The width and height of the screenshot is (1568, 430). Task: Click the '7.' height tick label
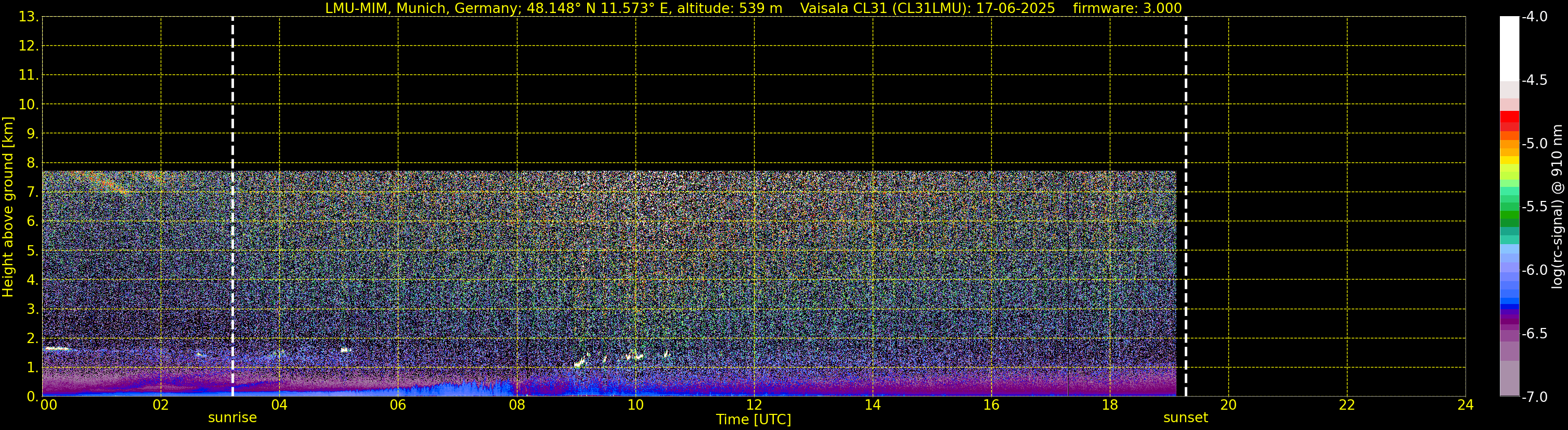(32, 193)
